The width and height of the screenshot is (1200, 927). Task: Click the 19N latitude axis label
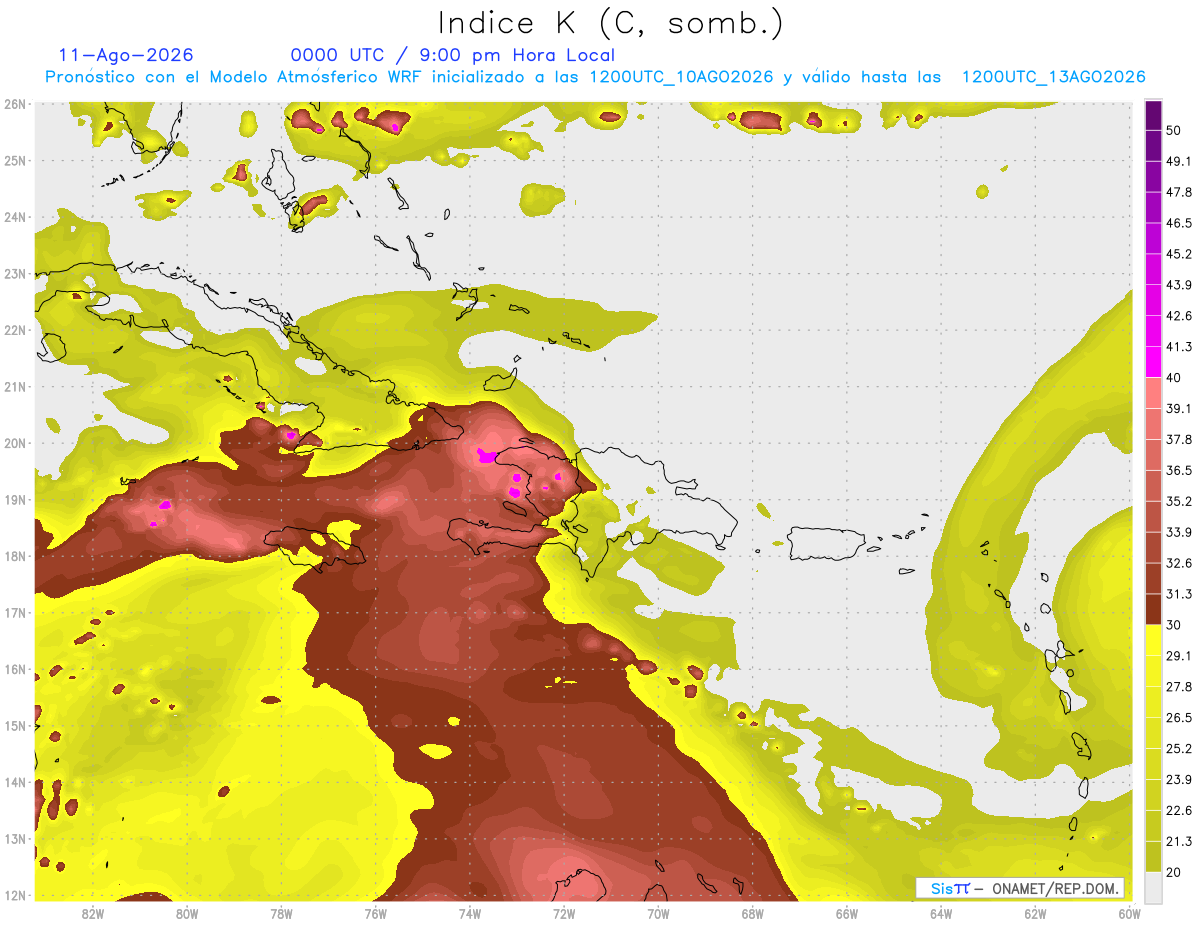click(14, 499)
